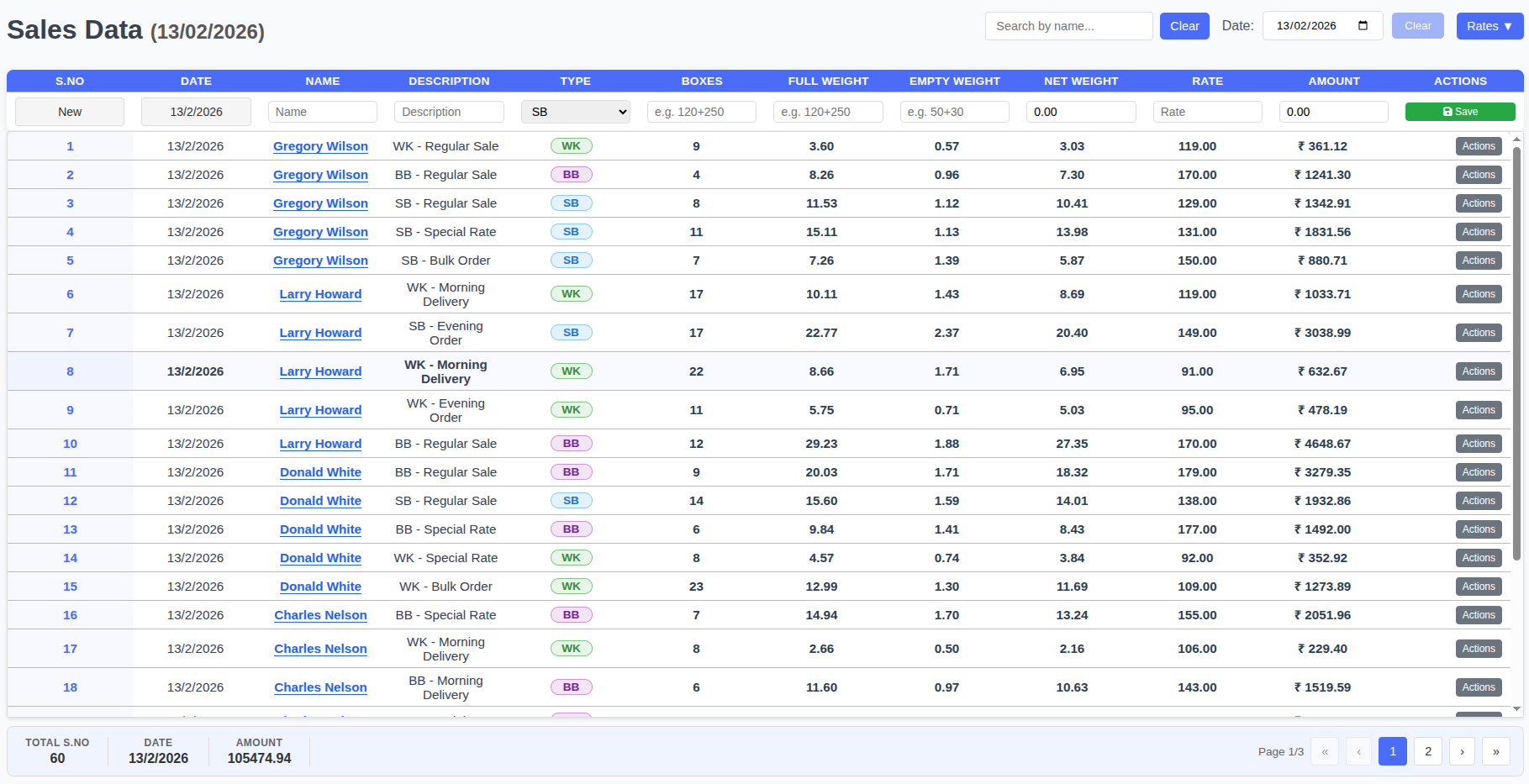Open Actions for row 18
This screenshot has width=1529, height=784.
[x=1479, y=687]
